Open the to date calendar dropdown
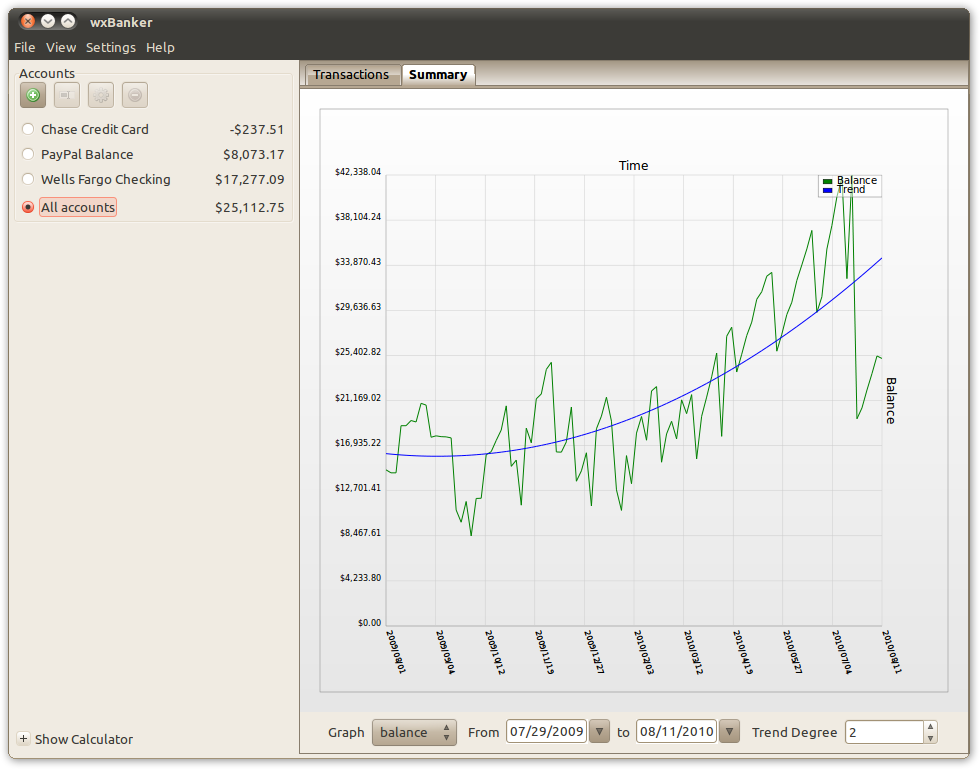This screenshot has height=769, width=980. click(x=729, y=732)
